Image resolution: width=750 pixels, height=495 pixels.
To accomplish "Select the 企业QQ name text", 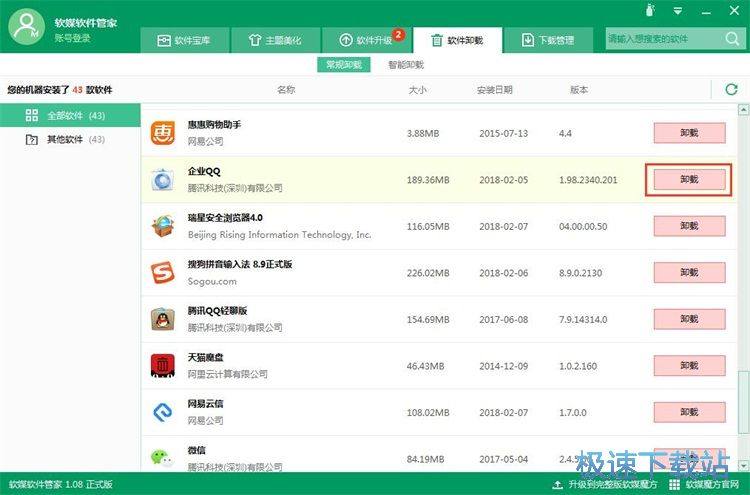I will 204,171.
